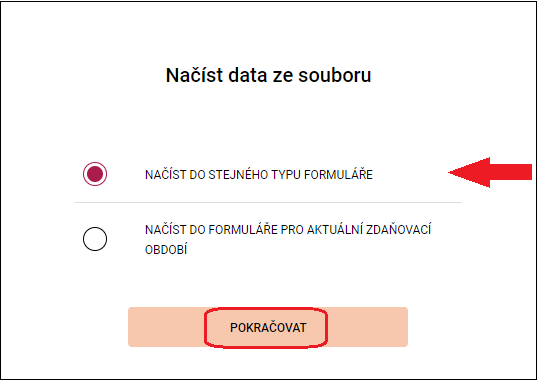This screenshot has width=537, height=380.
Task: Select the 'Načíst do stejného typu formuláře' radio button
Action: (95, 174)
